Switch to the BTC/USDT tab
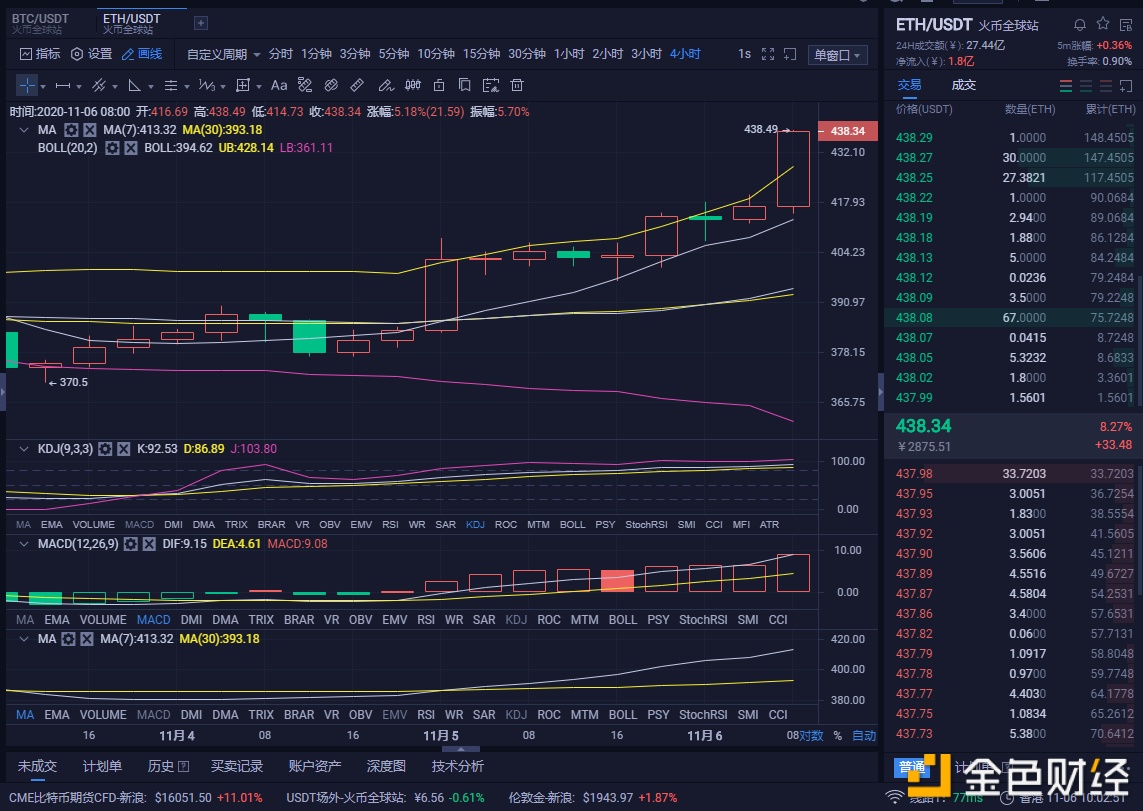This screenshot has height=811, width=1143. coord(41,23)
